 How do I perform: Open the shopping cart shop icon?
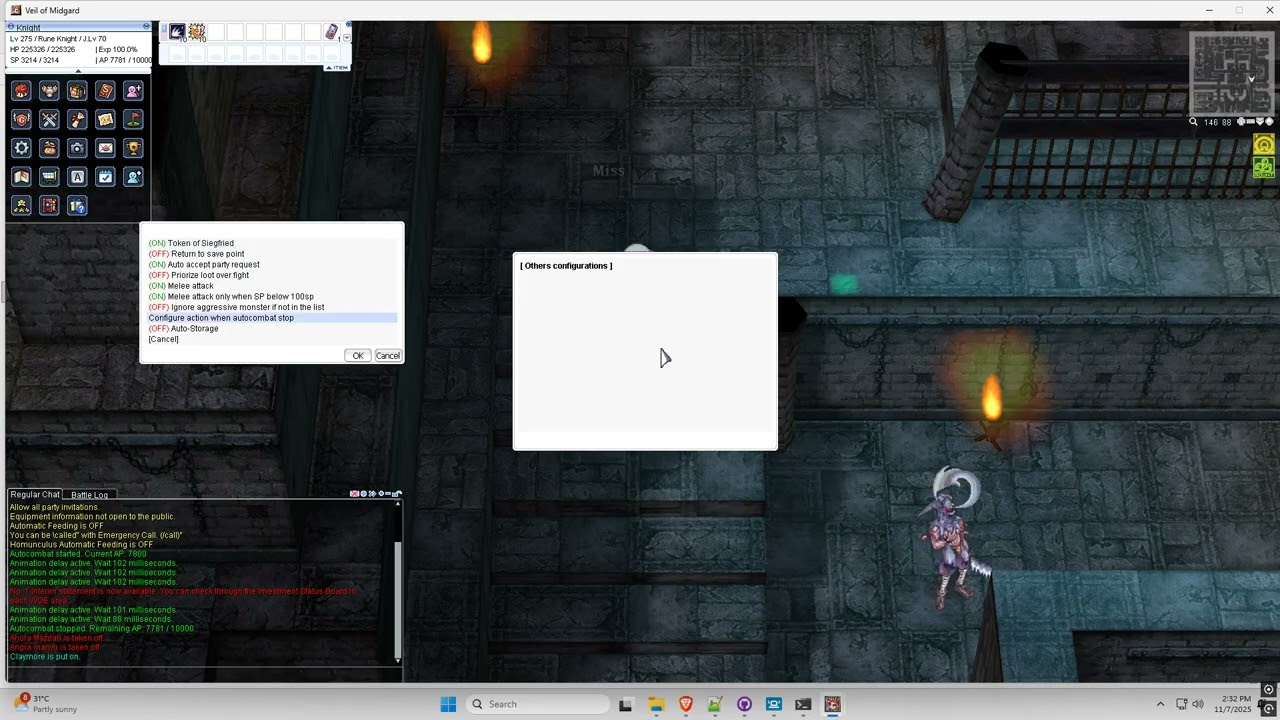click(x=49, y=177)
